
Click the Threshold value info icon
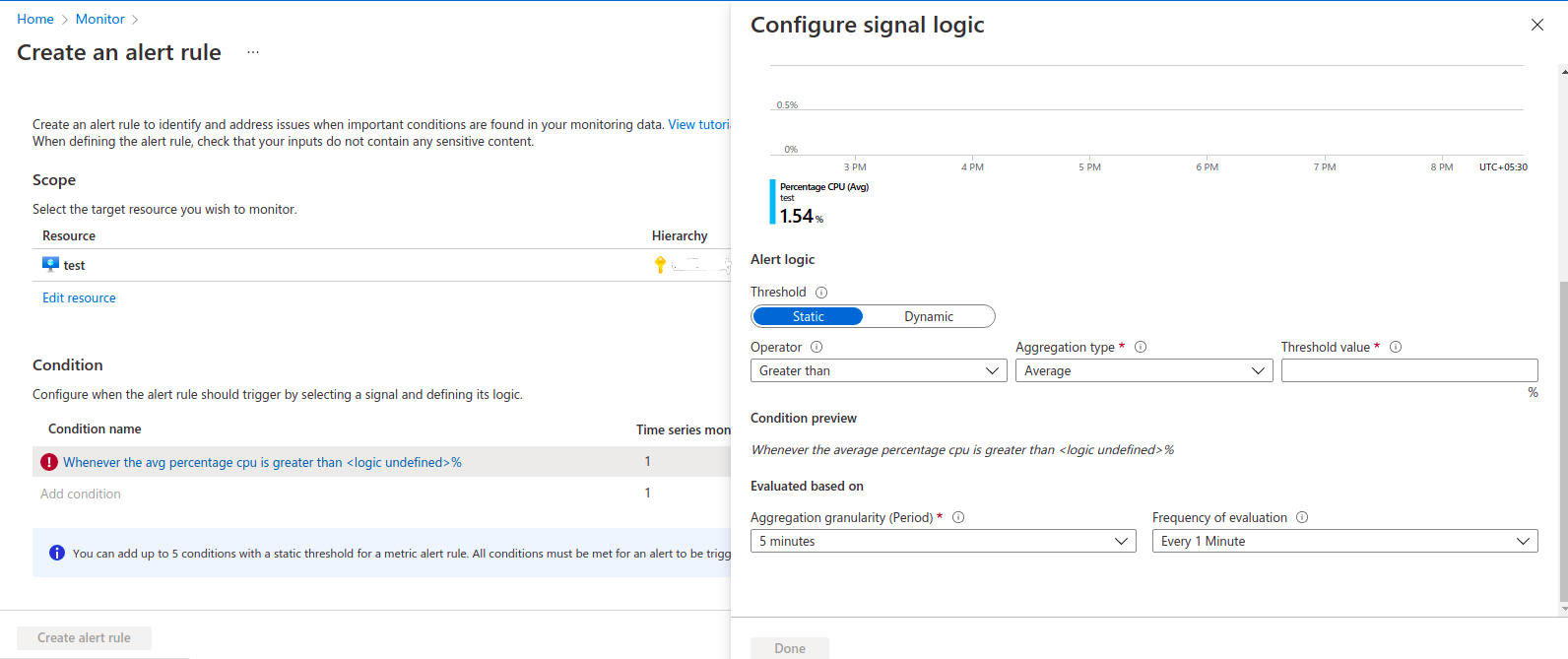click(1396, 347)
